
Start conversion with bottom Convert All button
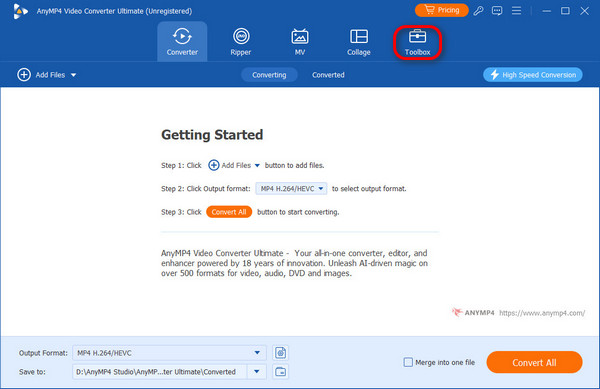pyautogui.click(x=534, y=362)
